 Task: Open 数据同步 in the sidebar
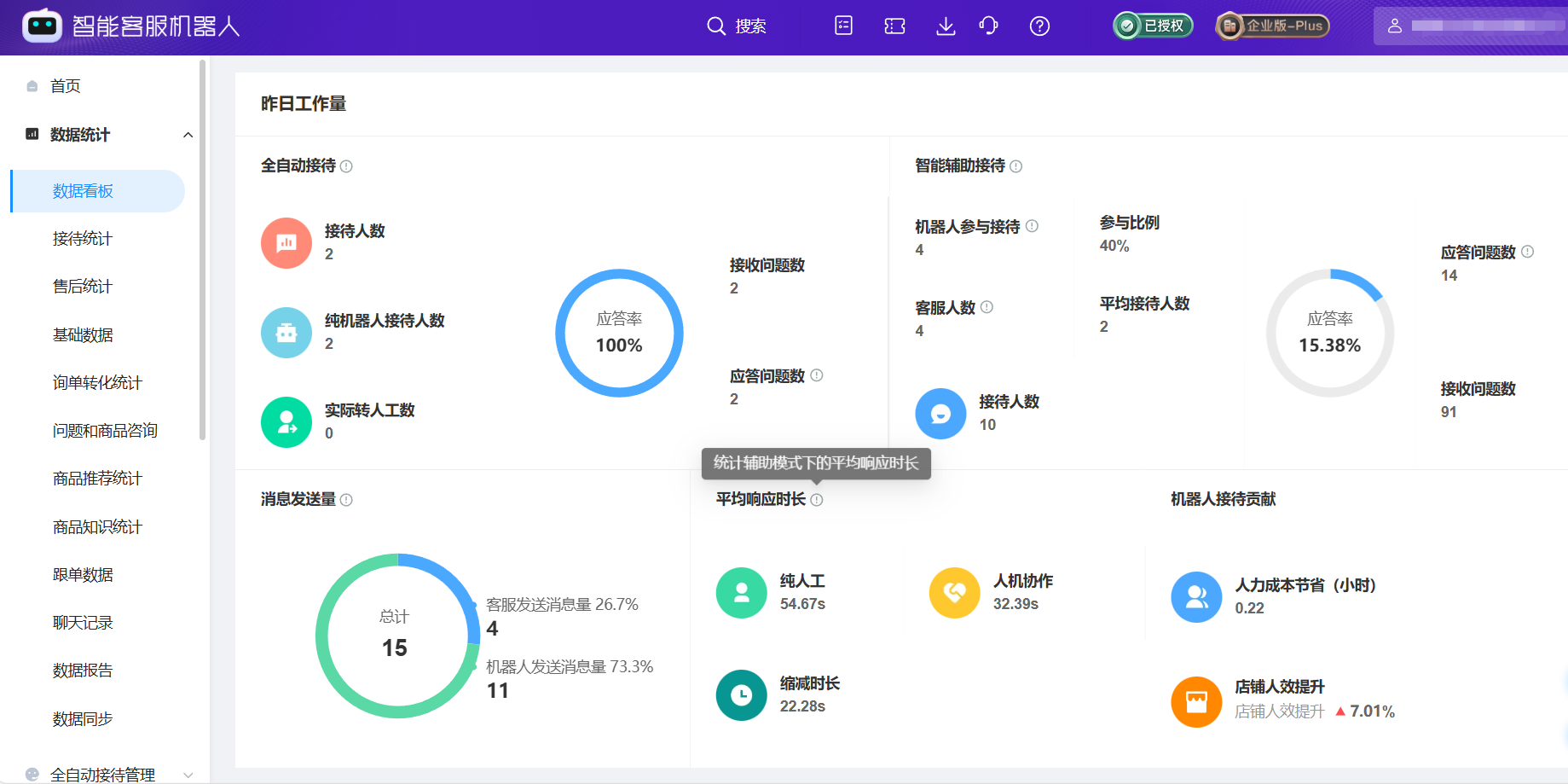pyautogui.click(x=83, y=719)
